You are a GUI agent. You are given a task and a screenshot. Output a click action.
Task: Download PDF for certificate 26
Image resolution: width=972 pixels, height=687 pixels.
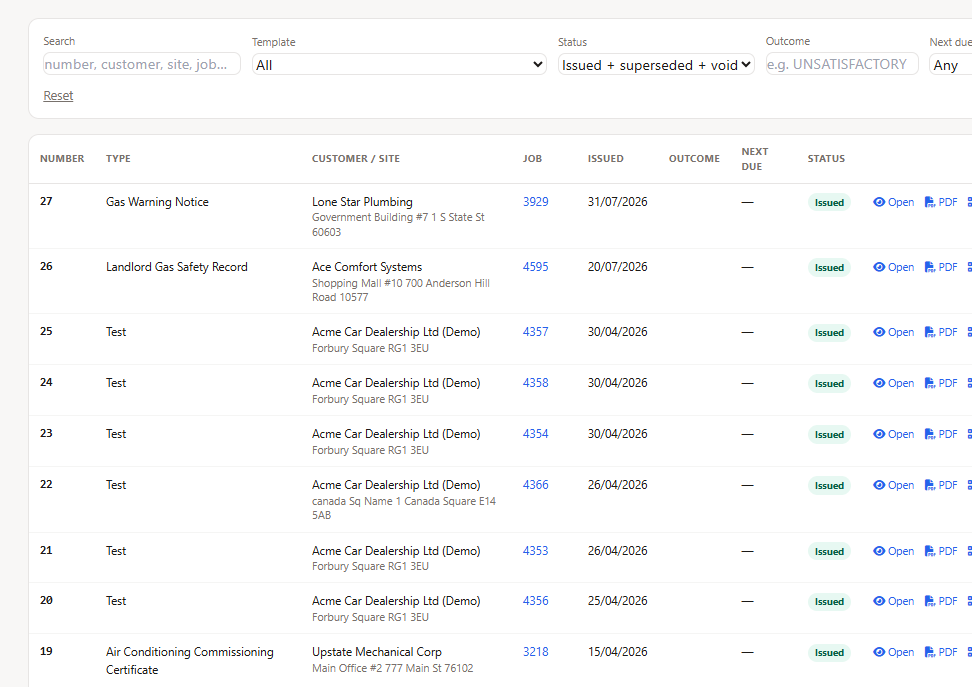(940, 267)
